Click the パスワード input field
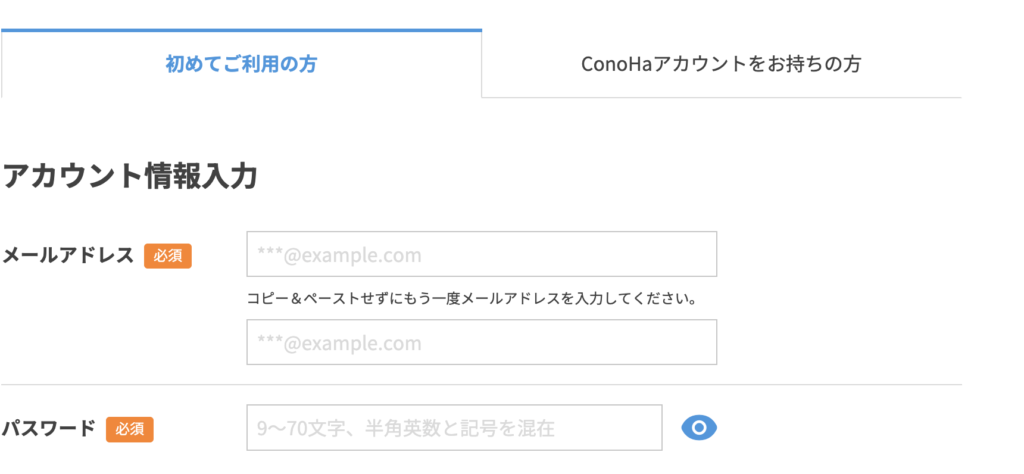The image size is (1024, 474). click(x=454, y=428)
